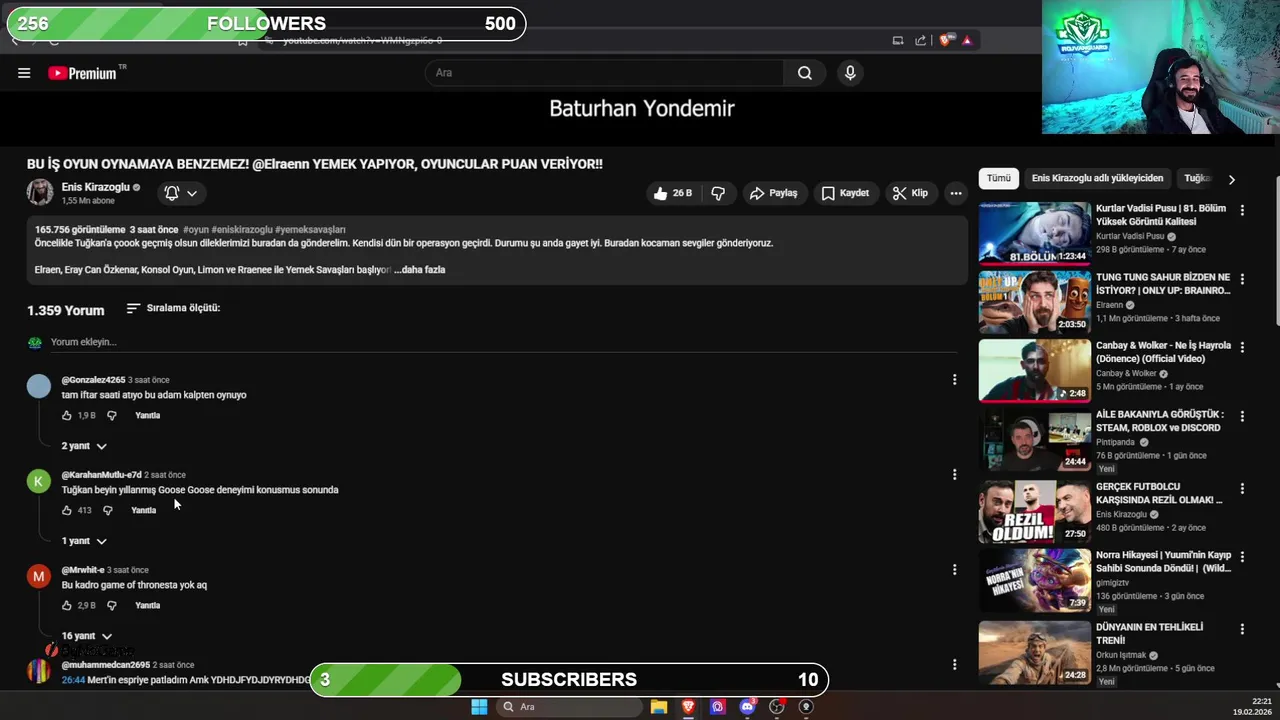The width and height of the screenshot is (1280, 720).
Task: Click the #yemeksavaşları hashtag
Action: [310, 230]
